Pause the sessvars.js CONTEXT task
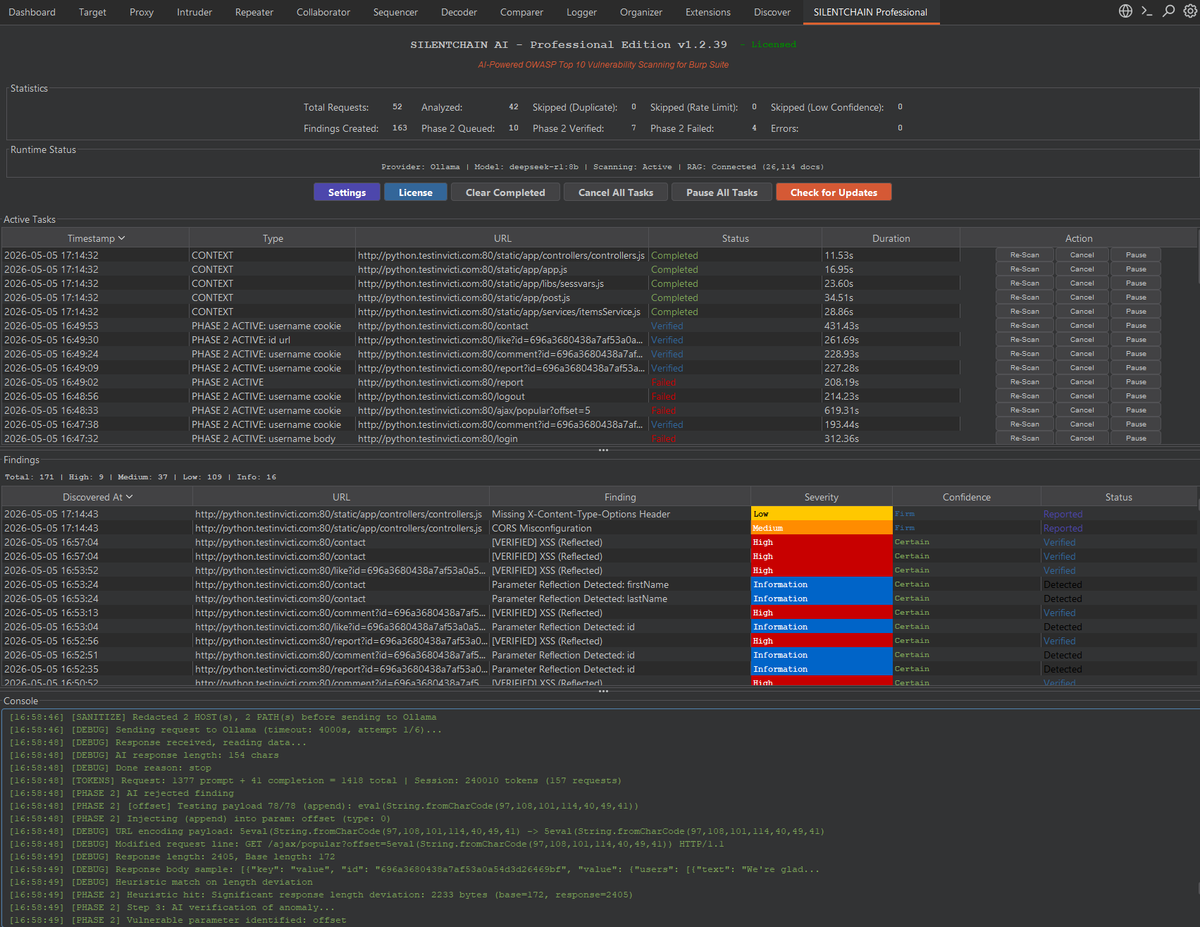The image size is (1200, 927). point(1136,283)
